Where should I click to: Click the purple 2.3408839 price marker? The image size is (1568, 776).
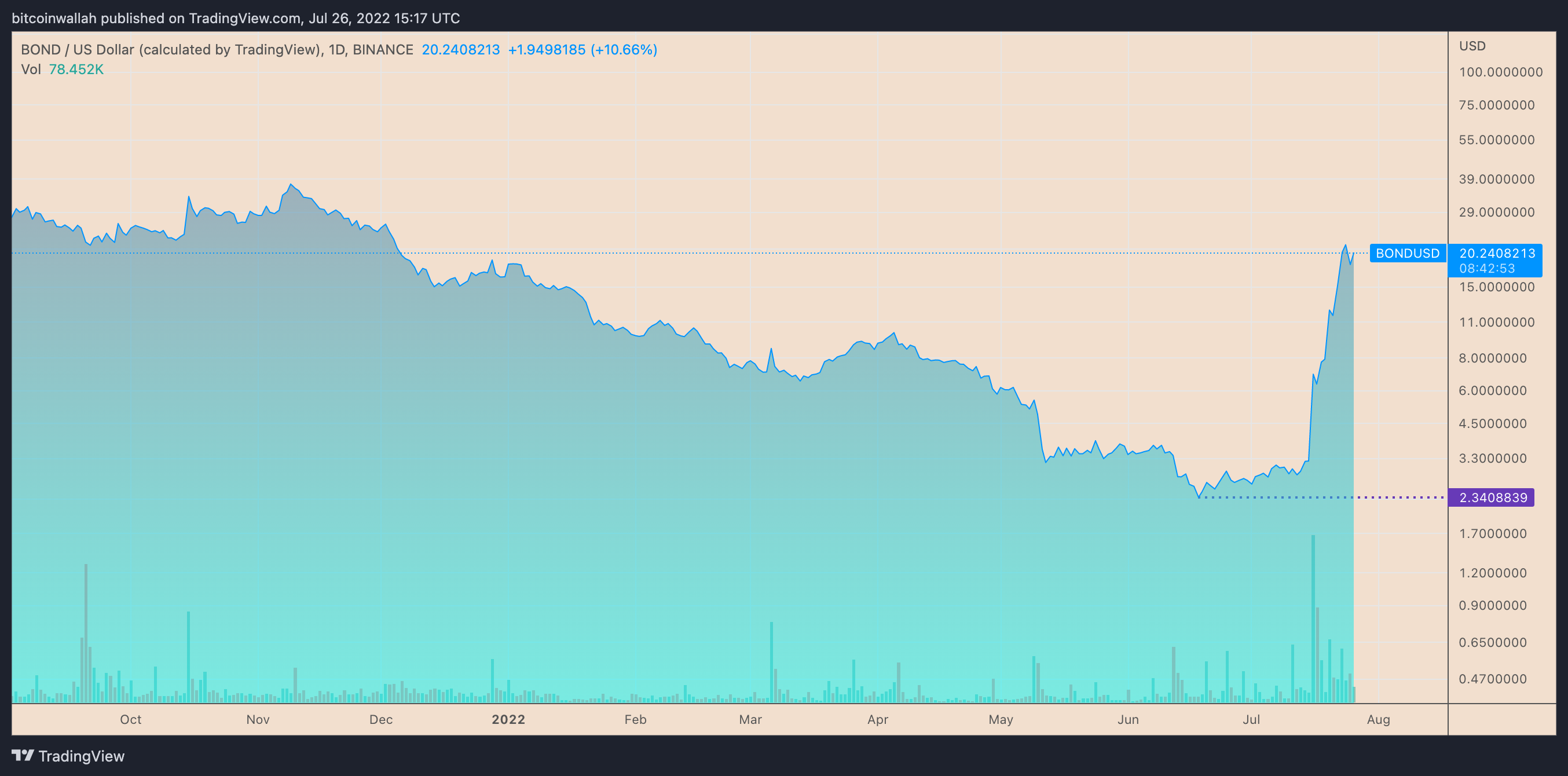coord(1493,498)
